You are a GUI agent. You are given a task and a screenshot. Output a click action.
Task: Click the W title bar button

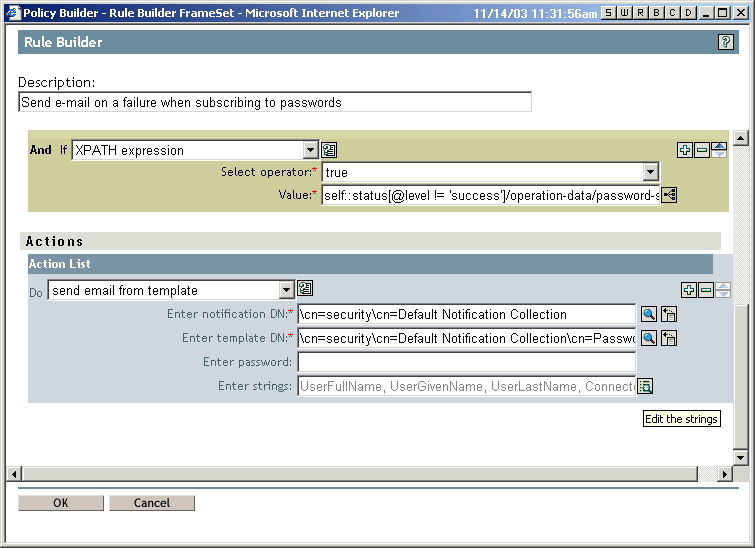pos(625,13)
